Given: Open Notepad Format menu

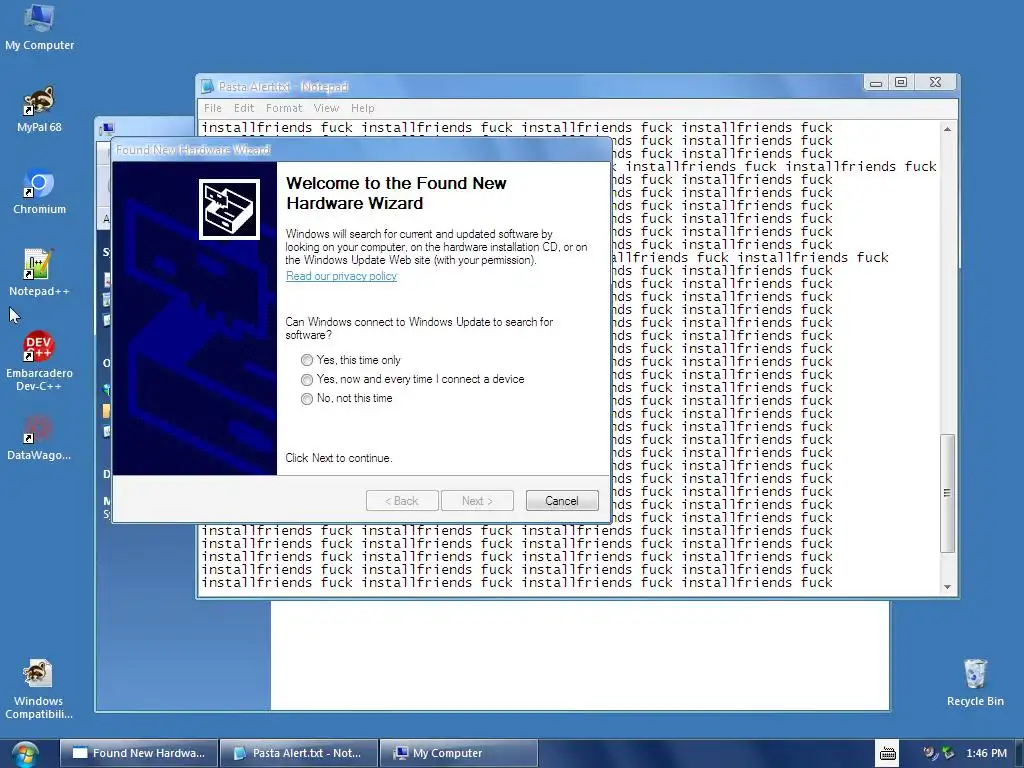Looking at the screenshot, I should pos(284,108).
